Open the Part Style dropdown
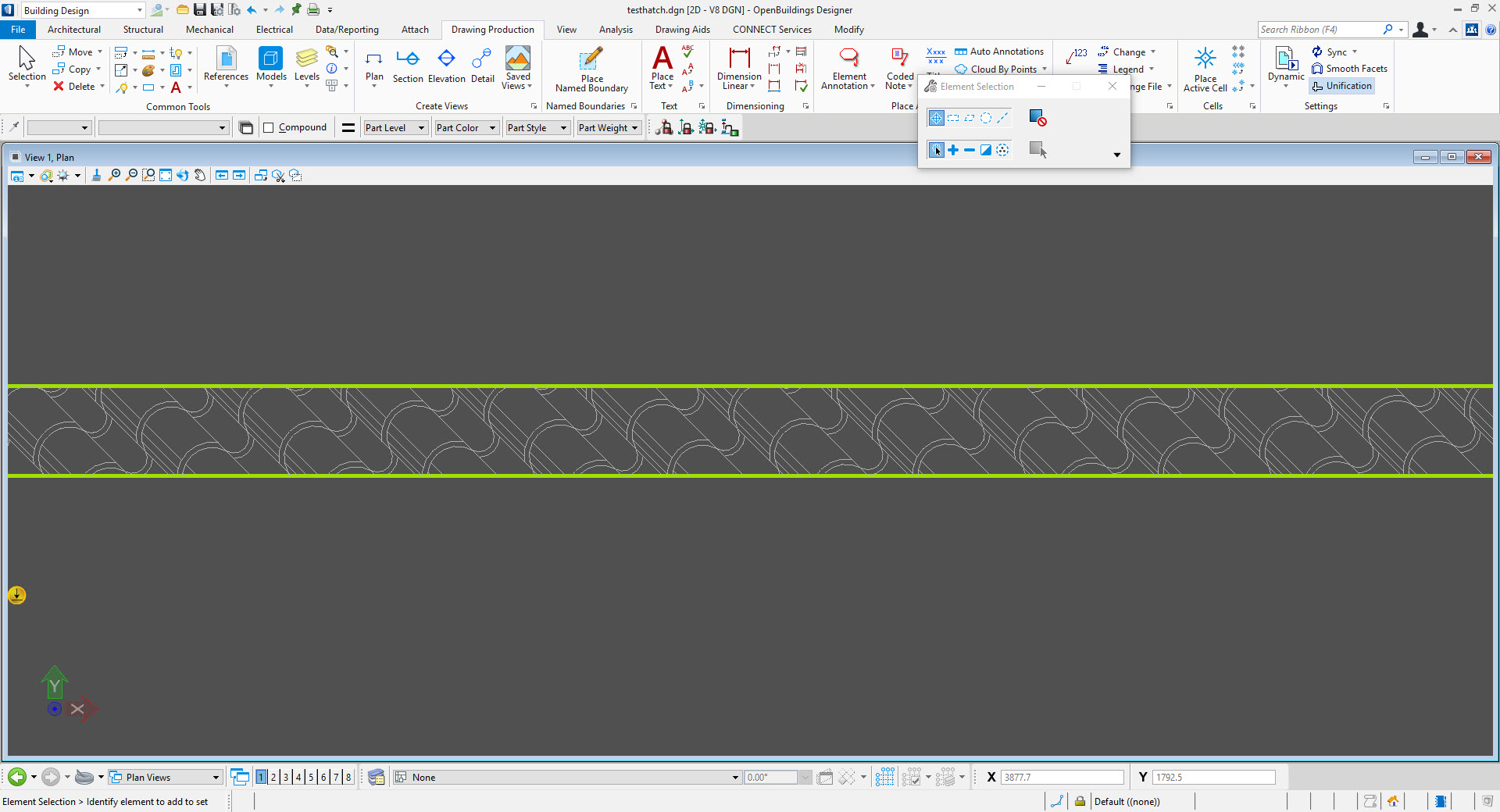This screenshot has height=812, width=1500. pyautogui.click(x=537, y=128)
